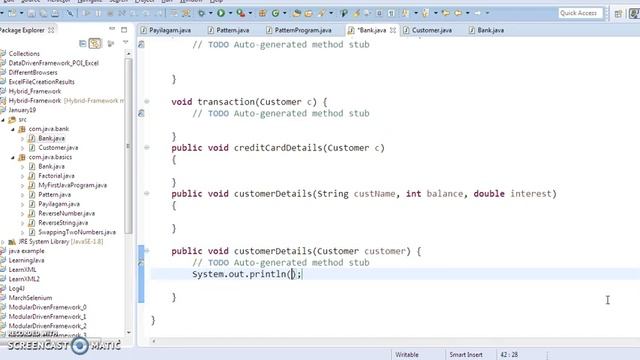Close the *Bank.java editor tab
This screenshot has height=360, width=640.
[x=393, y=30]
